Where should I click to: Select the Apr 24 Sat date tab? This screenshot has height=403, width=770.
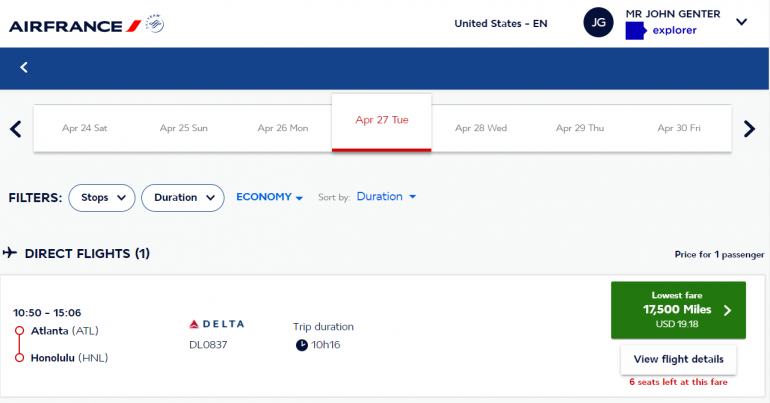click(85, 128)
